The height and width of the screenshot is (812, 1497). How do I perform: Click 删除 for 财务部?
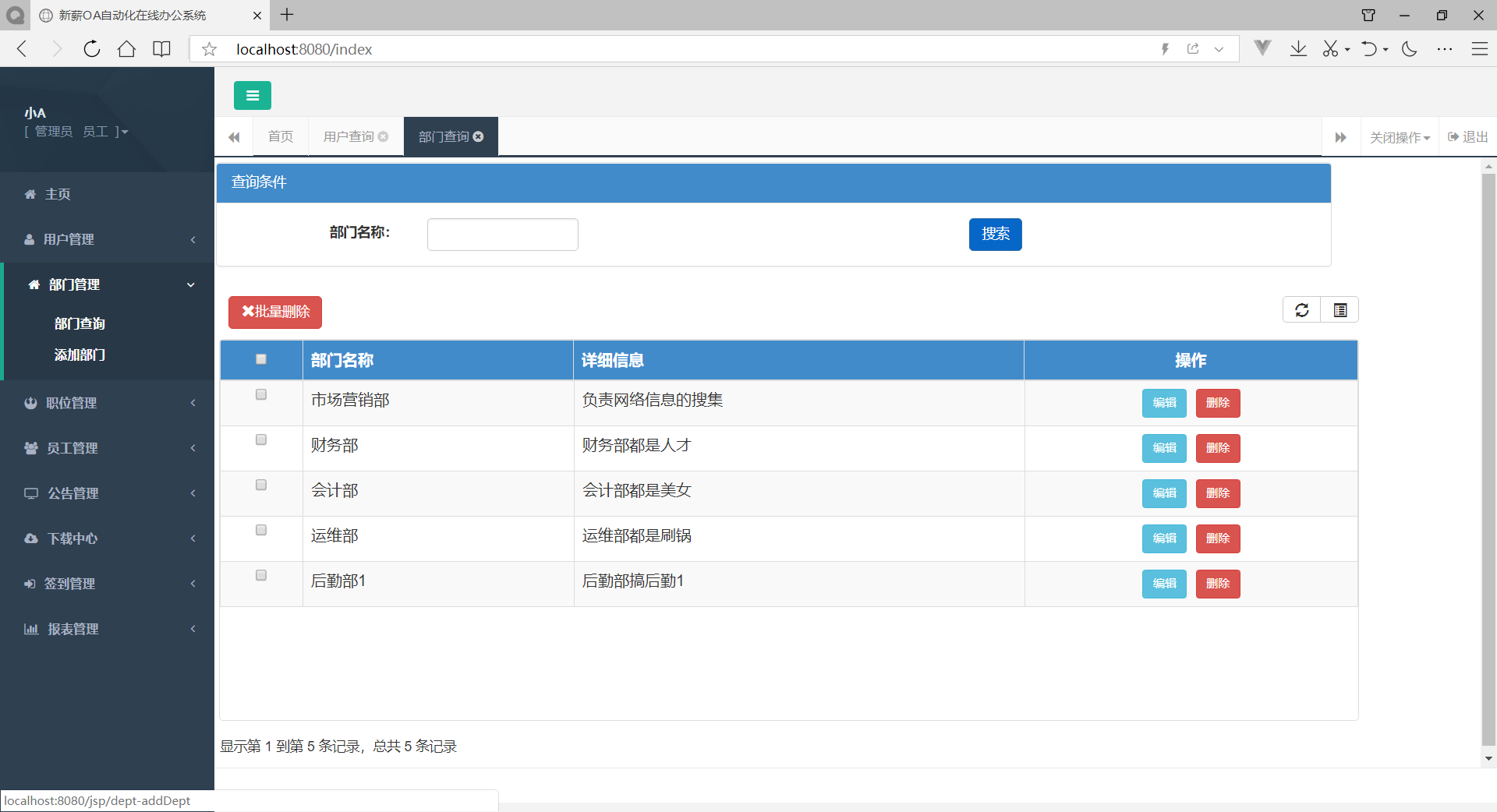[1218, 448]
